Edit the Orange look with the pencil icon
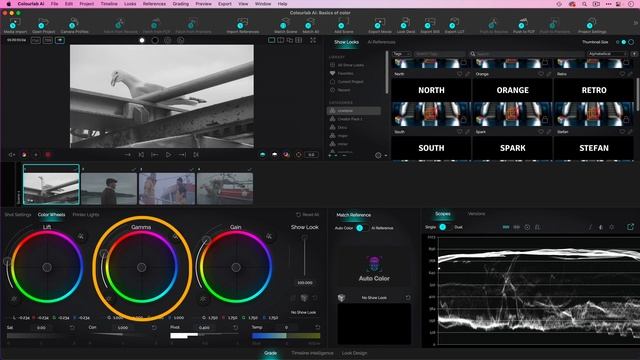Image resolution: width=640 pixels, height=360 pixels. point(549,74)
